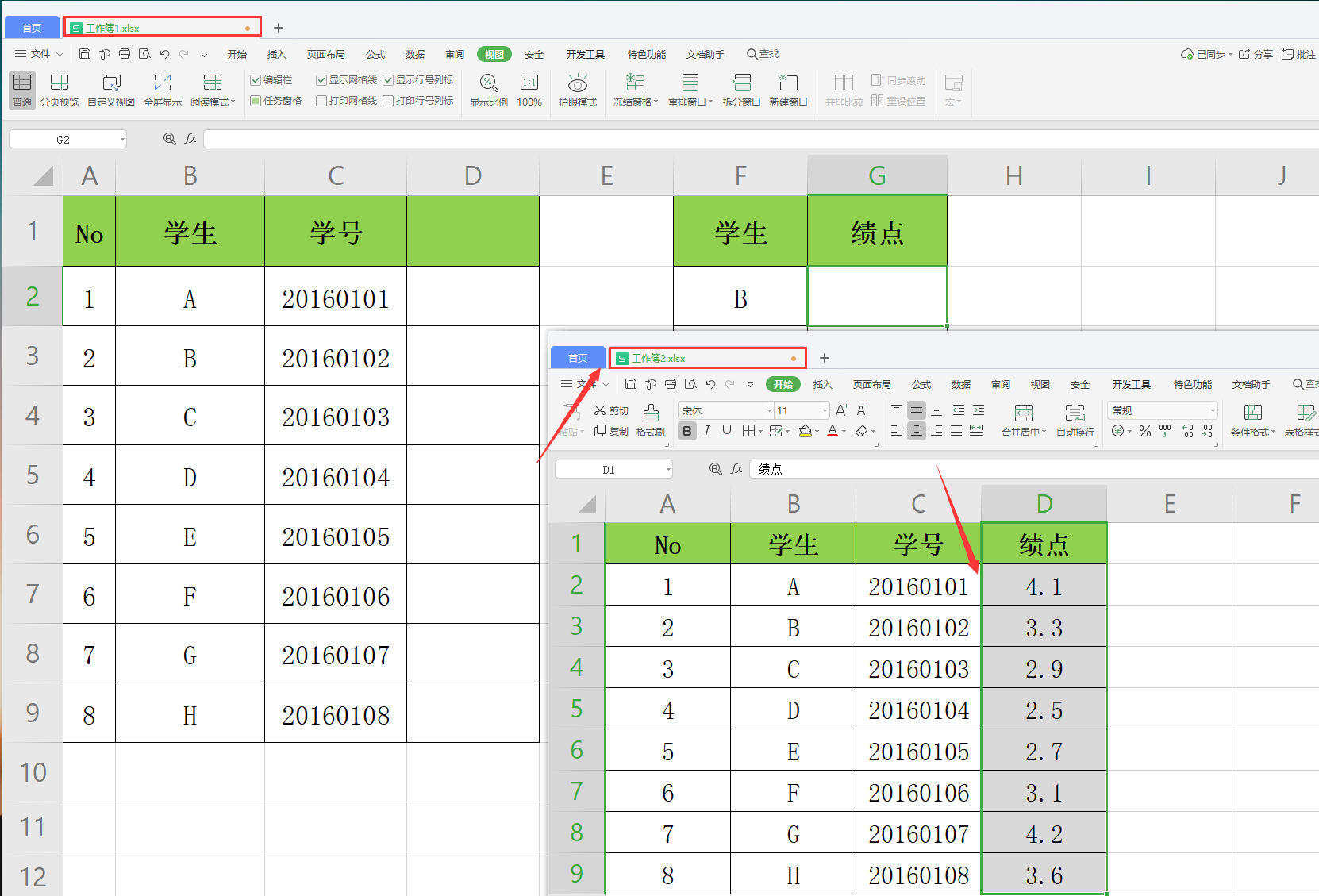Image resolution: width=1319 pixels, height=896 pixels.
Task: Open the 开发工具 tab in 工作簿1
Action: click(586, 54)
